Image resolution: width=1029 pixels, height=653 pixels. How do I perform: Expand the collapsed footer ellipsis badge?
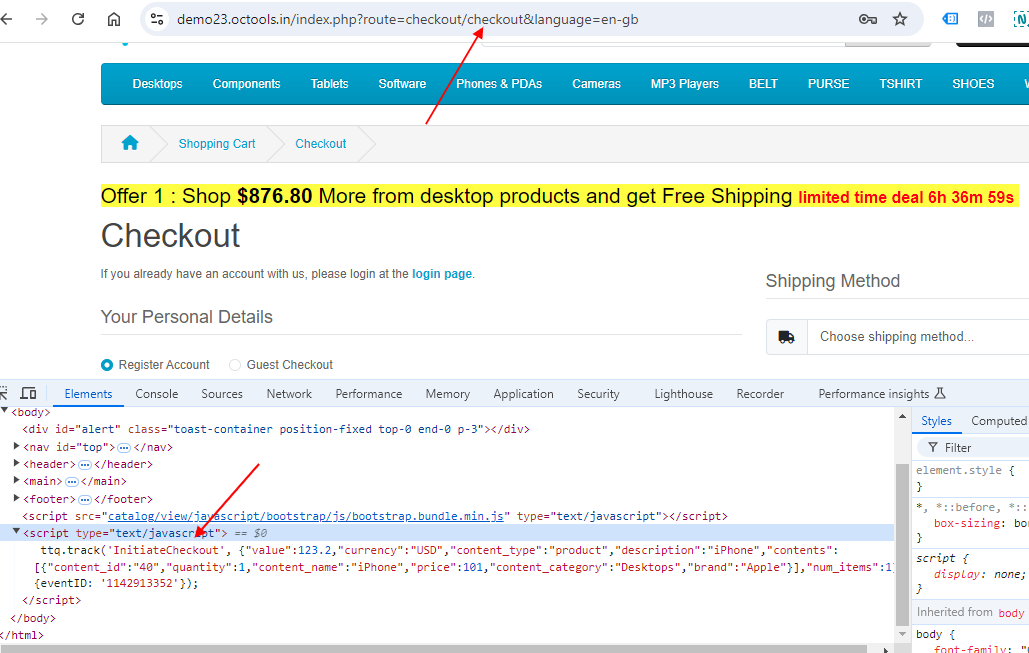tap(85, 499)
